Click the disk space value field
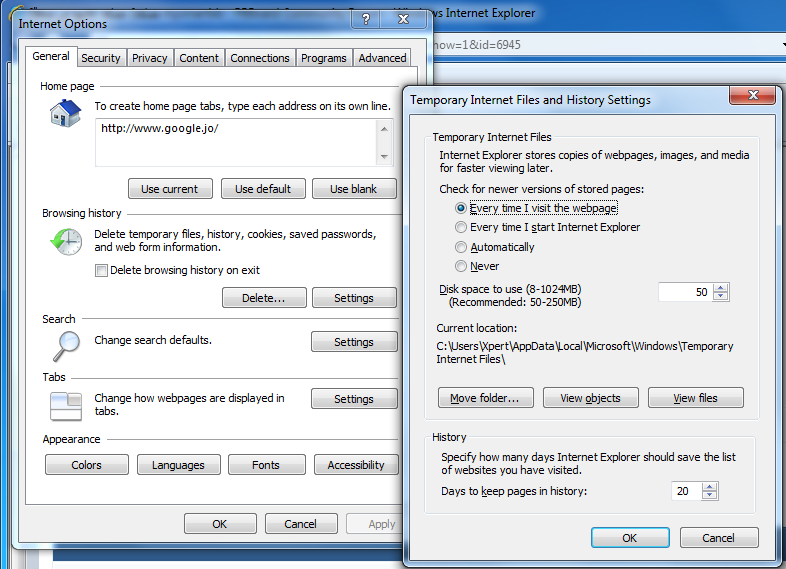 point(685,292)
